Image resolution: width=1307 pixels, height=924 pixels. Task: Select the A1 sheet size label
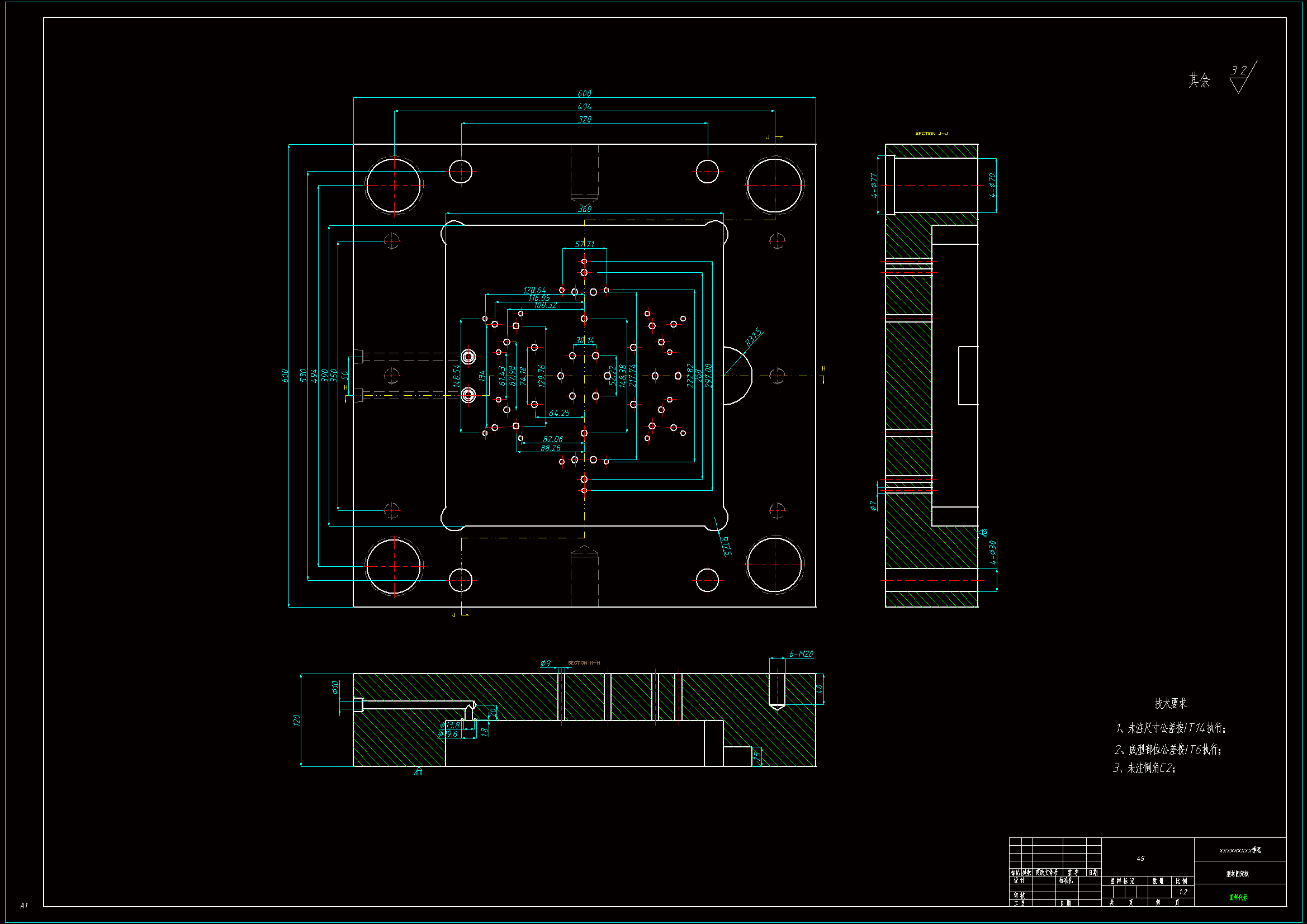[x=23, y=906]
